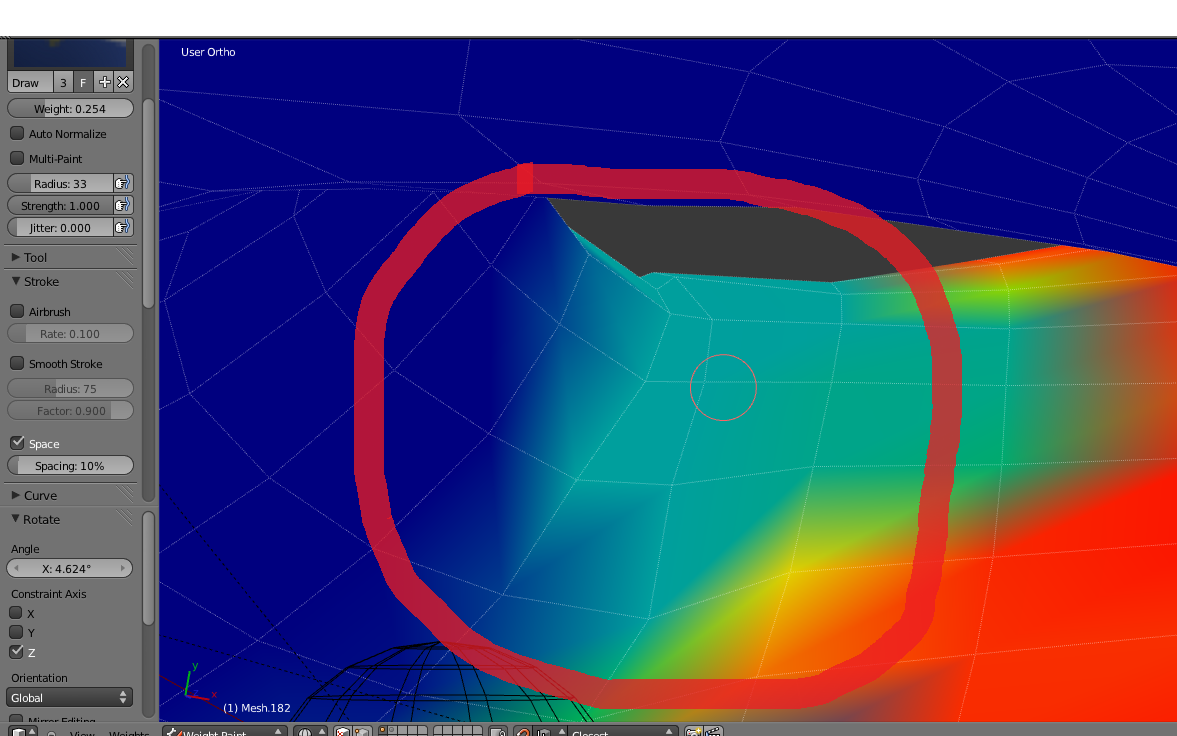Click the snap magnet icon
1177x736 pixels.
click(523, 731)
